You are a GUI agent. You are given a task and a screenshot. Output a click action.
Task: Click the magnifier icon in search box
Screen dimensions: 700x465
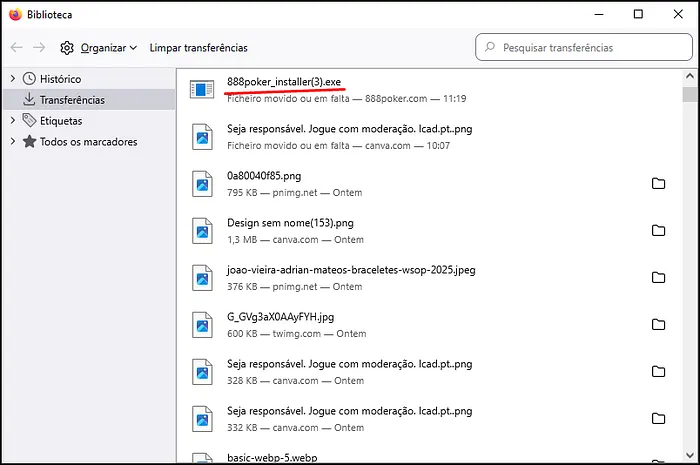pos(490,46)
